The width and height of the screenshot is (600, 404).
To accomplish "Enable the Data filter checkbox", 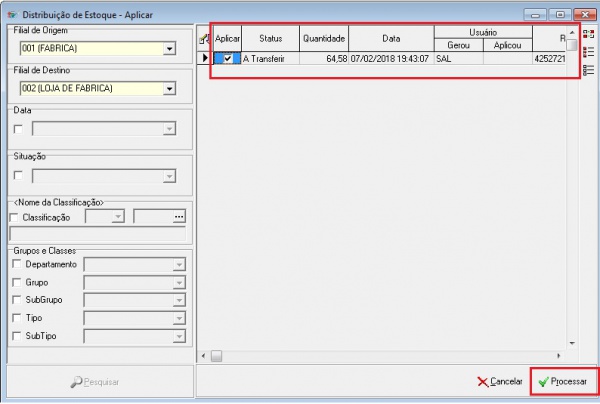I will tap(17, 128).
